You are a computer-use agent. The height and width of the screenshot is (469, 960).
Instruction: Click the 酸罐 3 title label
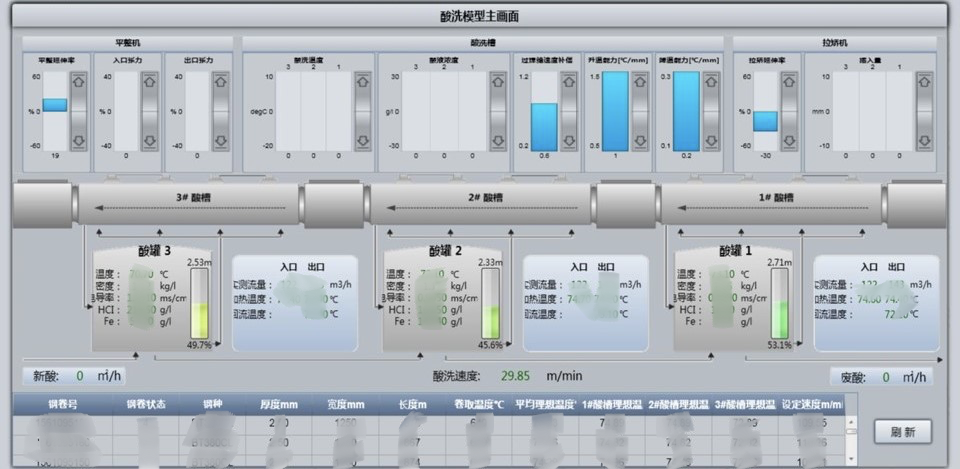(154, 250)
